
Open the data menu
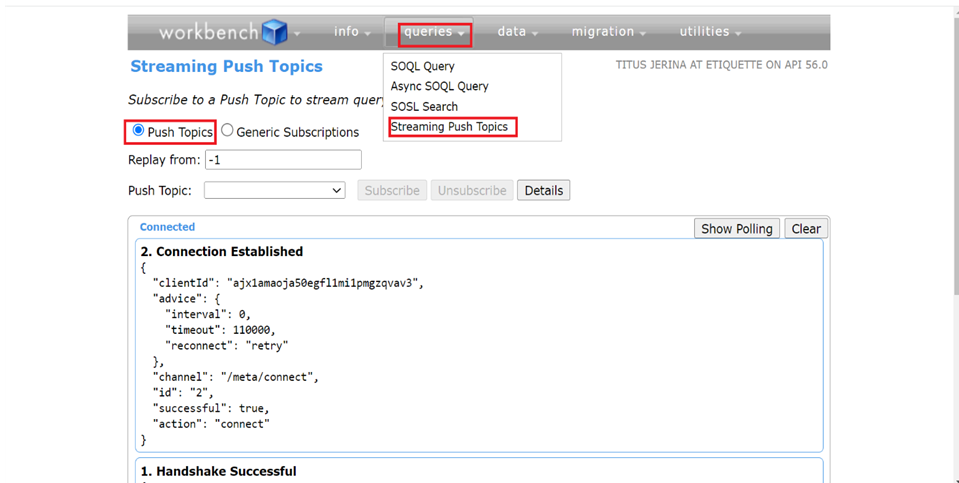click(x=517, y=32)
